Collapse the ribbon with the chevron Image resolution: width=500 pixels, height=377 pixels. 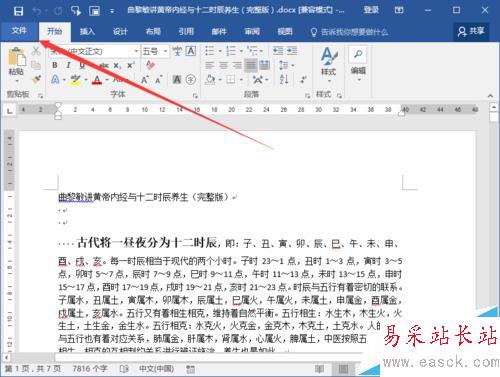pyautogui.click(x=490, y=96)
